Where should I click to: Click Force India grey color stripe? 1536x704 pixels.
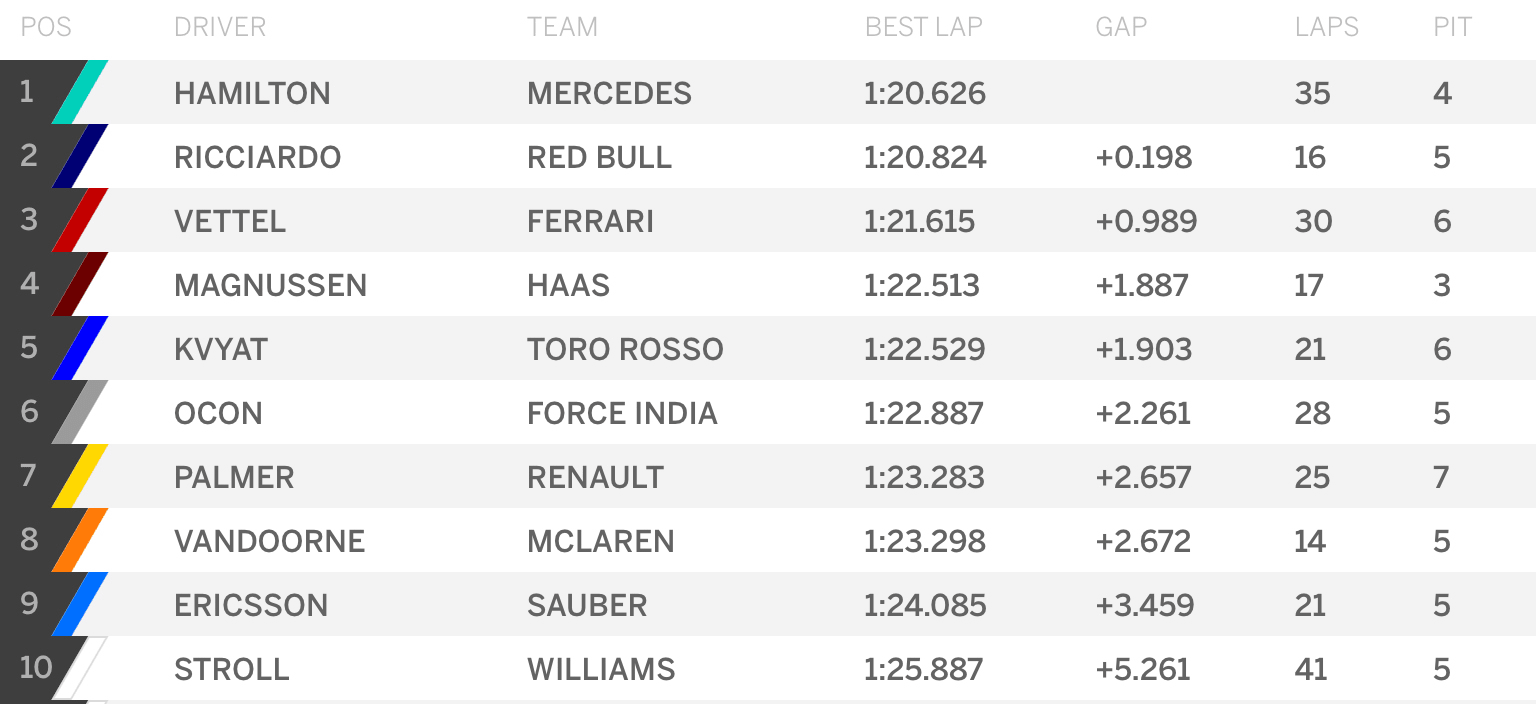(x=80, y=412)
